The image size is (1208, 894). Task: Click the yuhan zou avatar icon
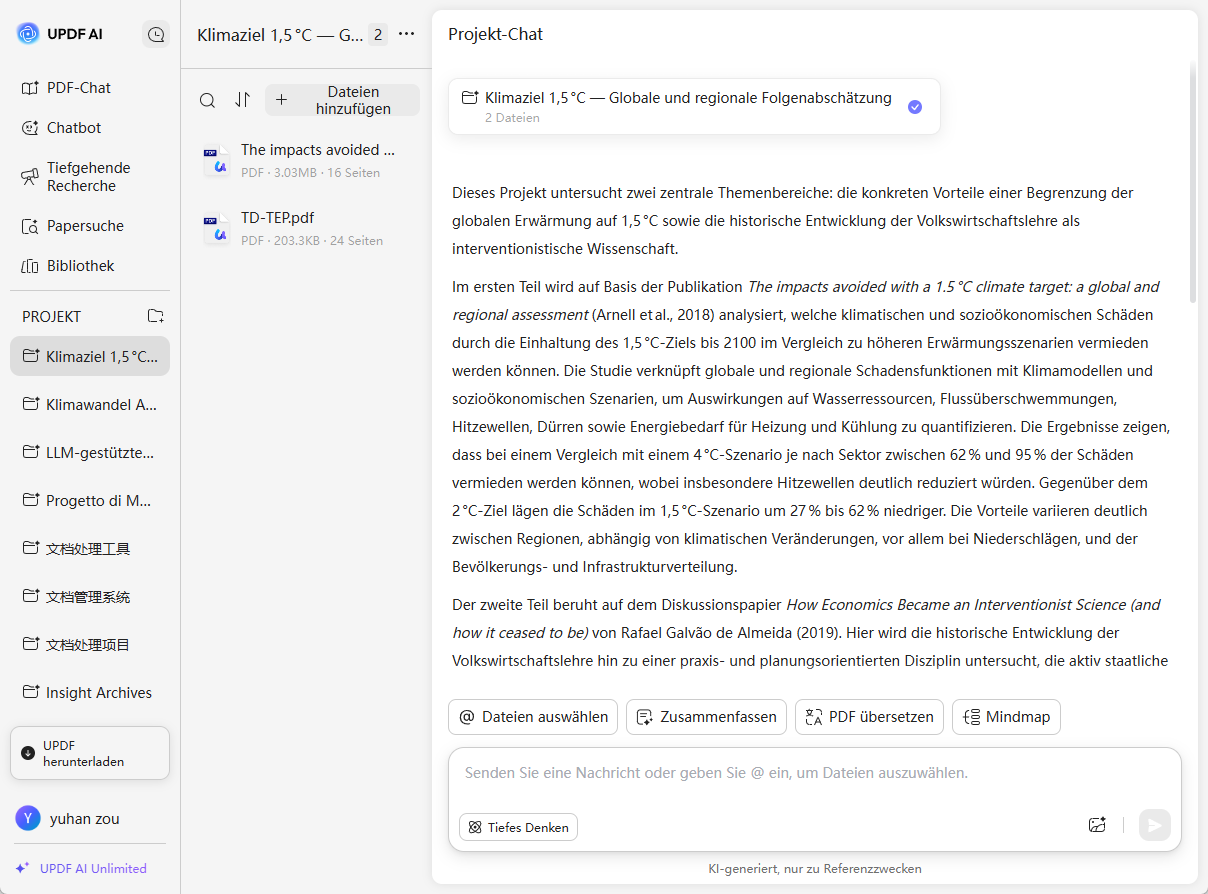tap(28, 818)
